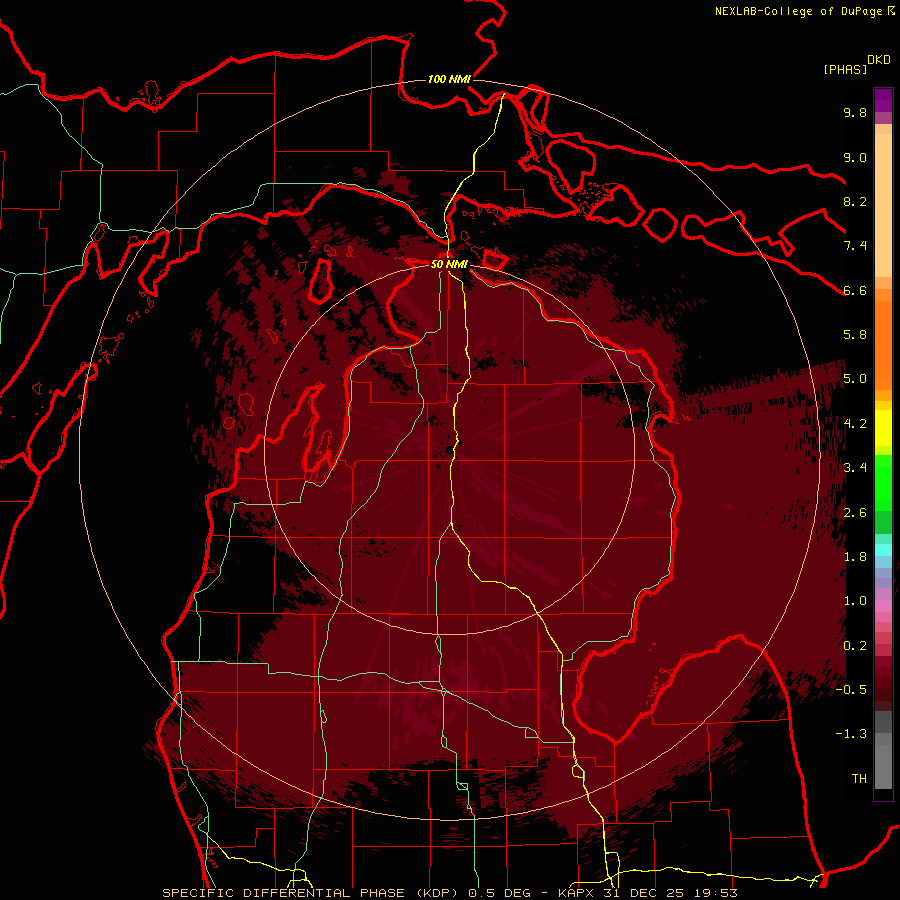The height and width of the screenshot is (900, 900).
Task: Click the 2.6 legend value
Action: pyautogui.click(x=855, y=513)
